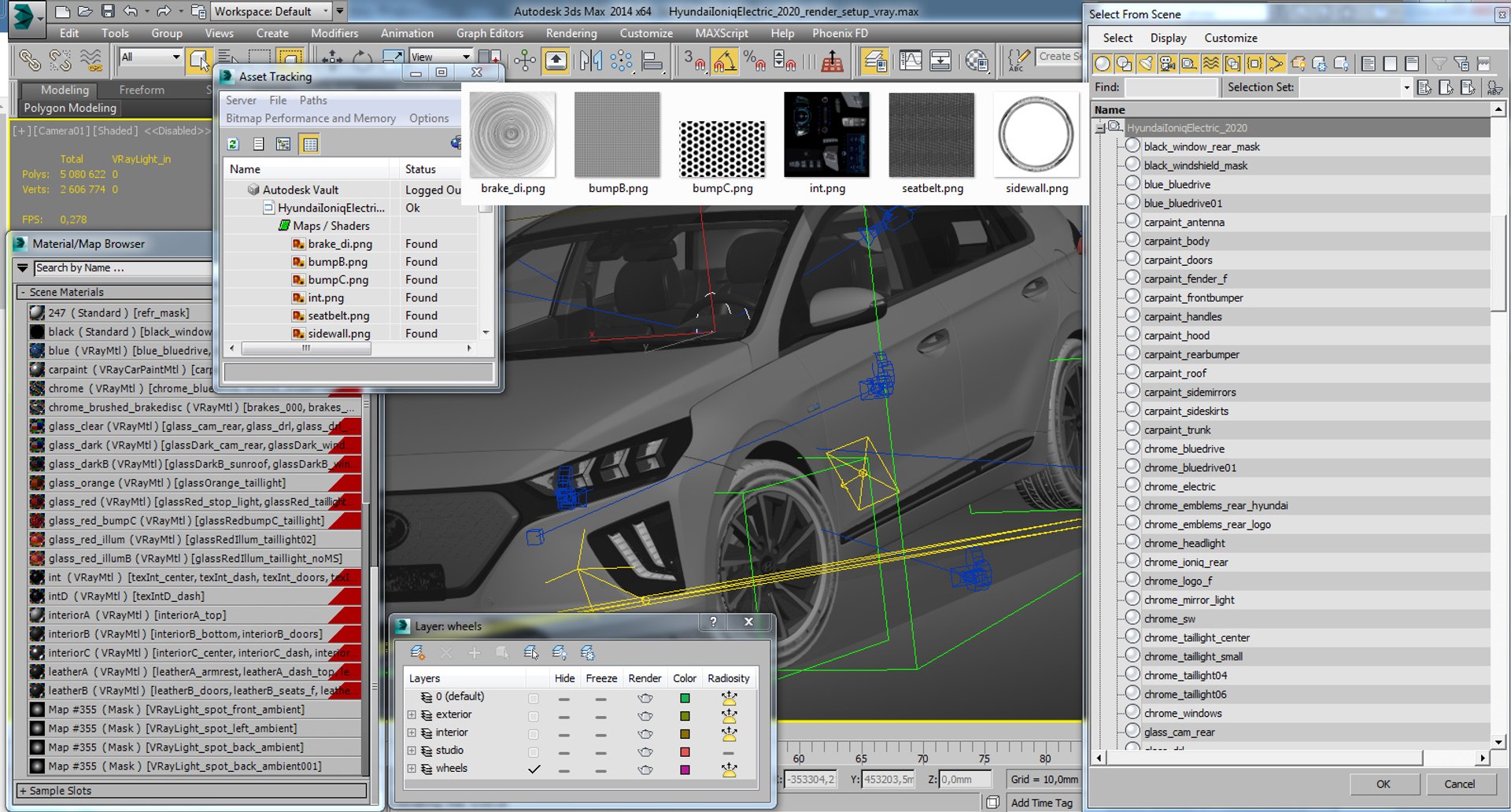Open the Material Editor icon
Screen dimensions: 1511x812
(977, 61)
